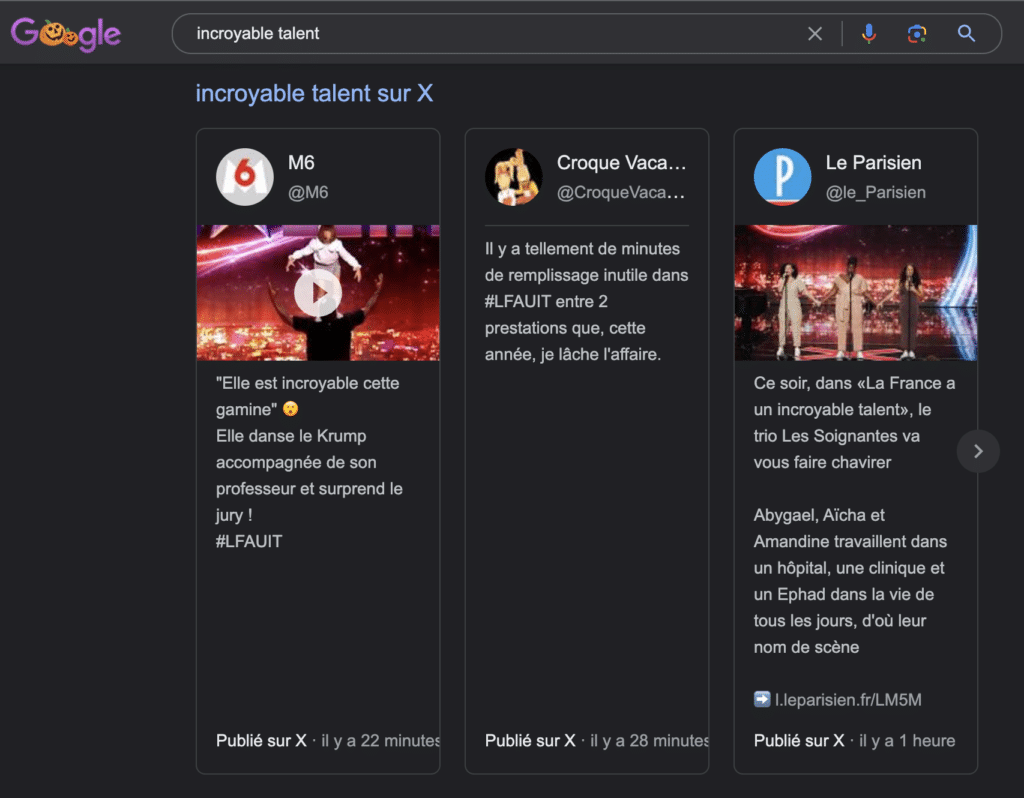Click 'il y a 28 minutes' timestamp
1024x798 pixels.
click(x=649, y=741)
